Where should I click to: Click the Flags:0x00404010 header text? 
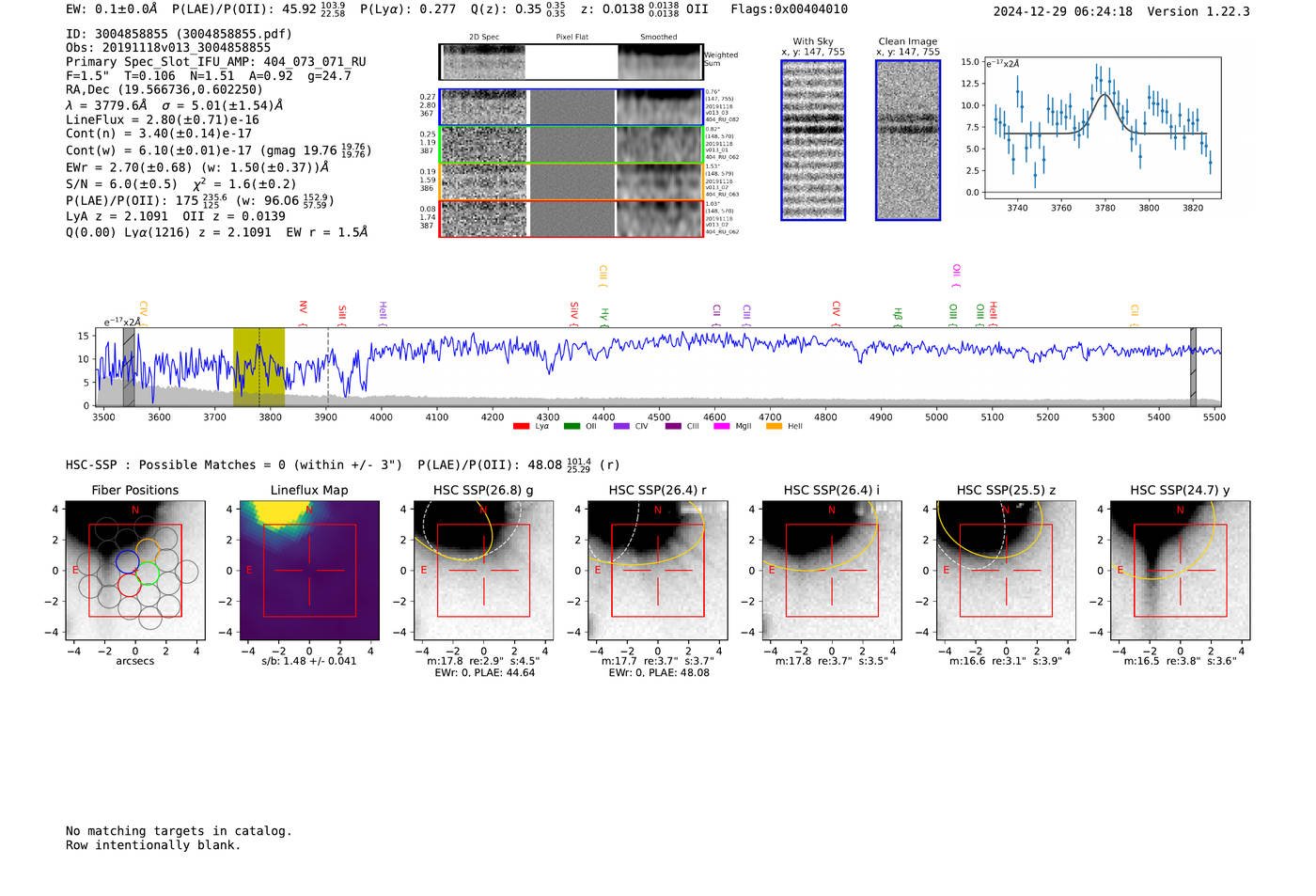(789, 9)
